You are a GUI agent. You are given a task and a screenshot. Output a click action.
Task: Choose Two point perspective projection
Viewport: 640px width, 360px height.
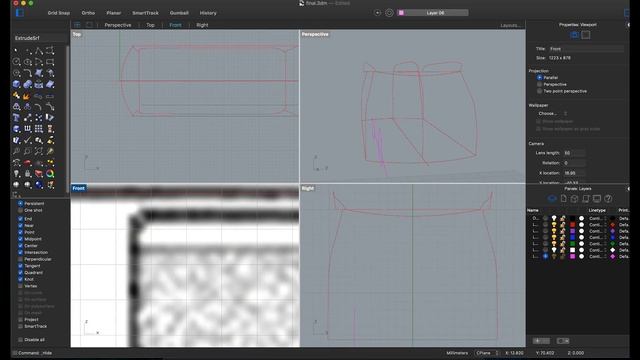(540, 91)
